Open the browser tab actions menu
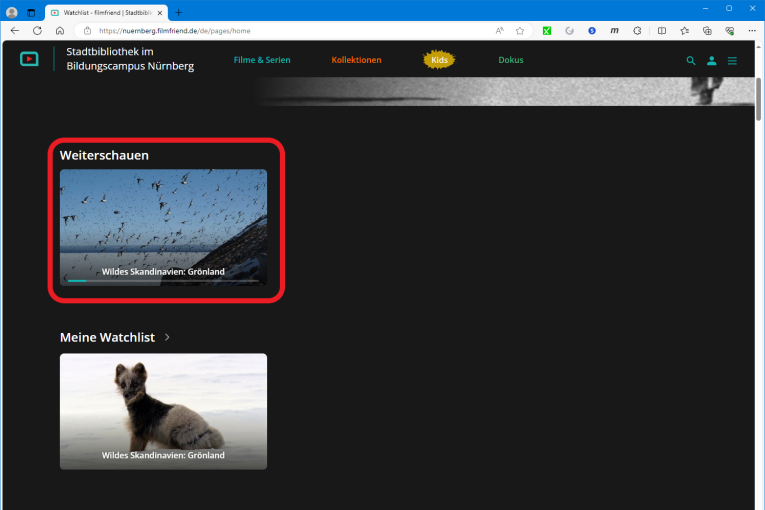765x510 pixels. [31, 12]
